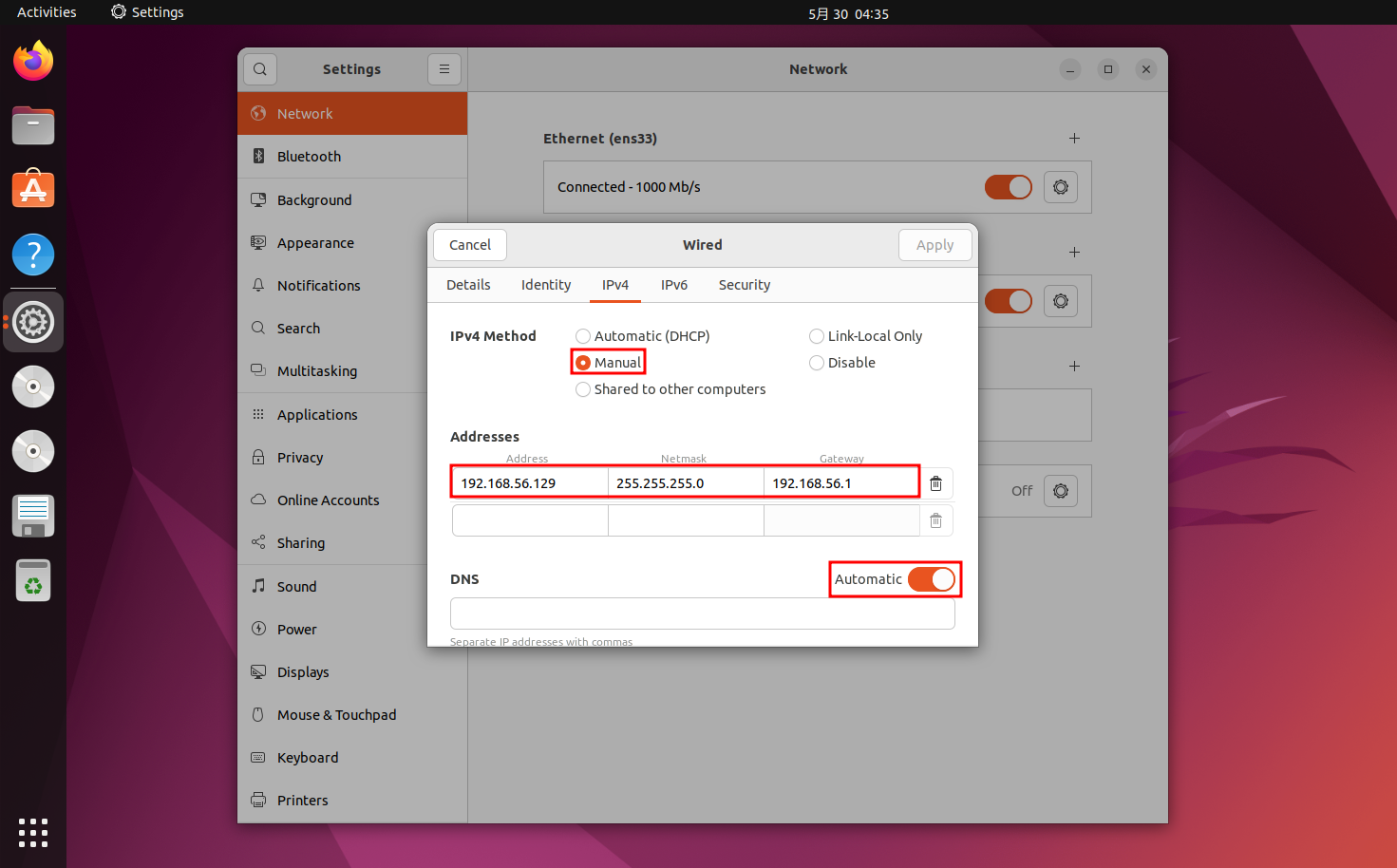Open the Settings hamburger menu
1397x868 pixels.
coord(444,69)
